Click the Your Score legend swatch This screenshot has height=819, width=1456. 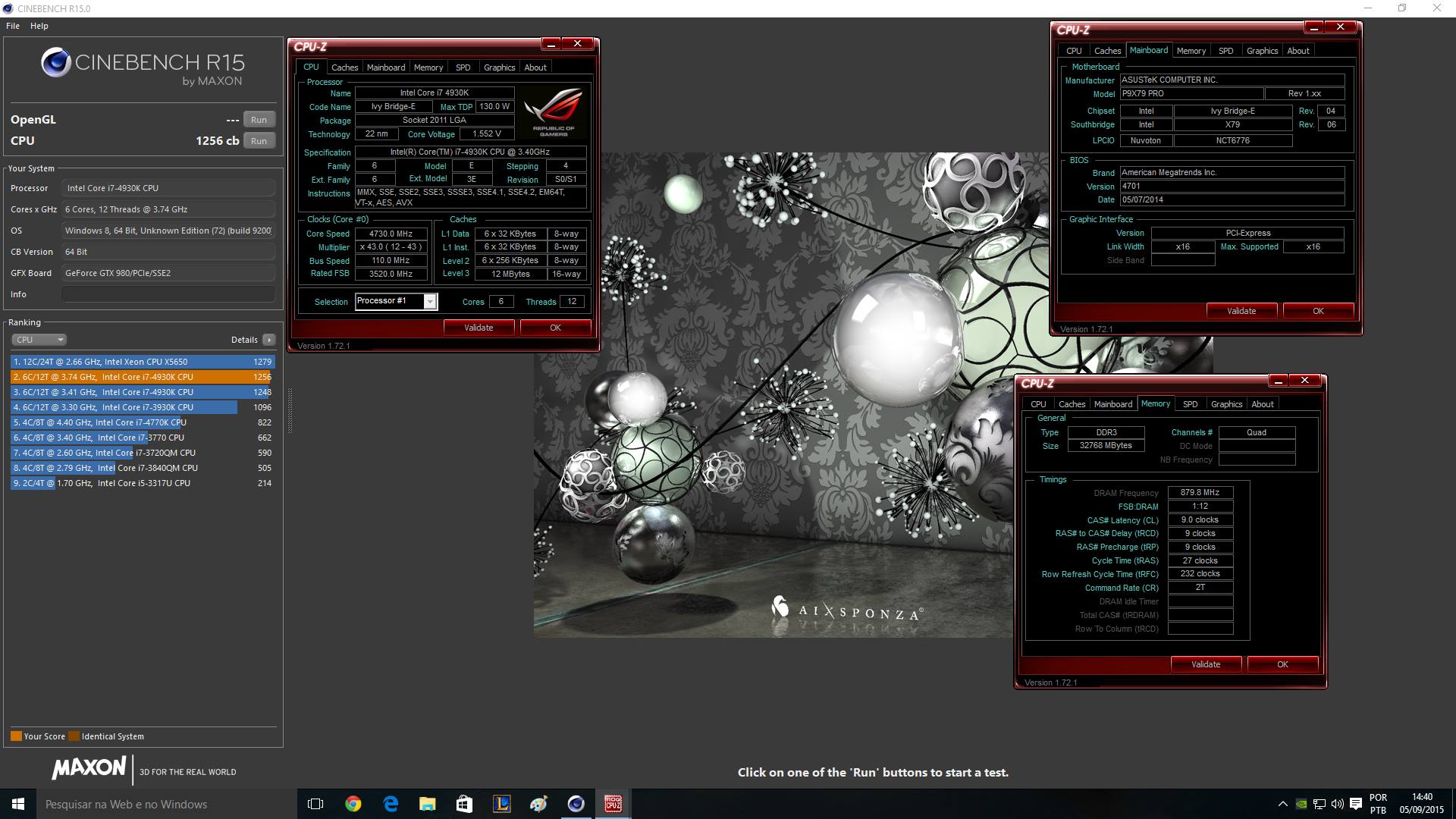pyautogui.click(x=16, y=736)
